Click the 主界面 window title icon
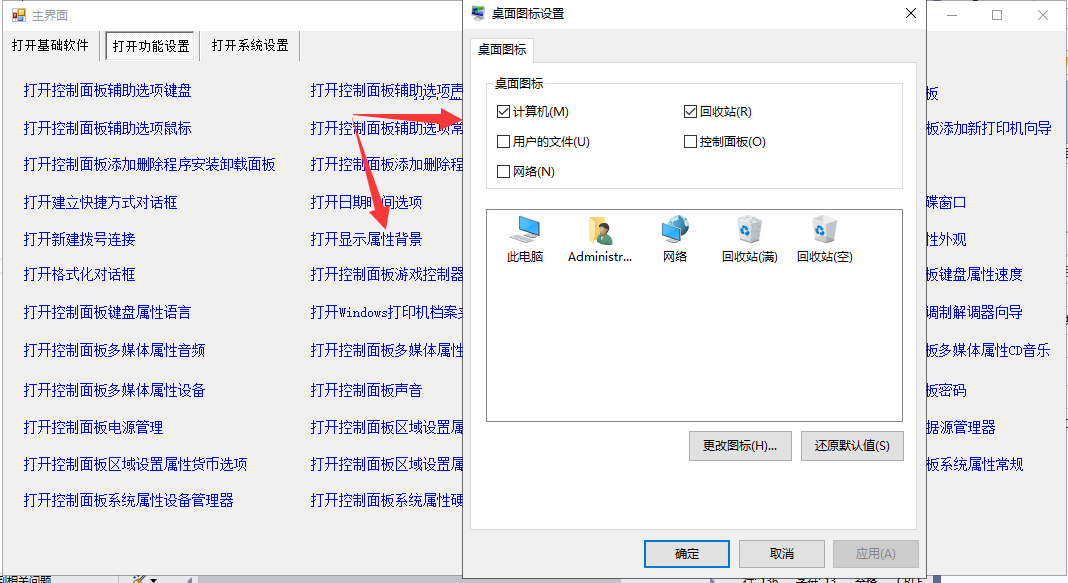This screenshot has height=583, width=1068. coord(18,14)
